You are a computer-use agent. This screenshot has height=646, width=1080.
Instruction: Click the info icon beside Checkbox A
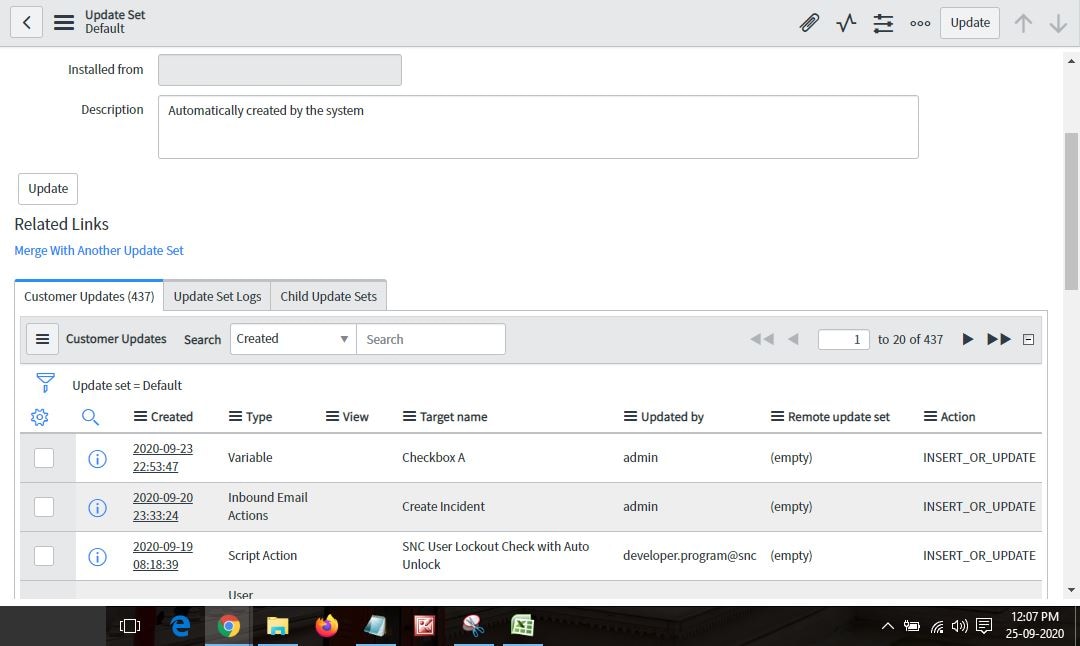[97, 457]
